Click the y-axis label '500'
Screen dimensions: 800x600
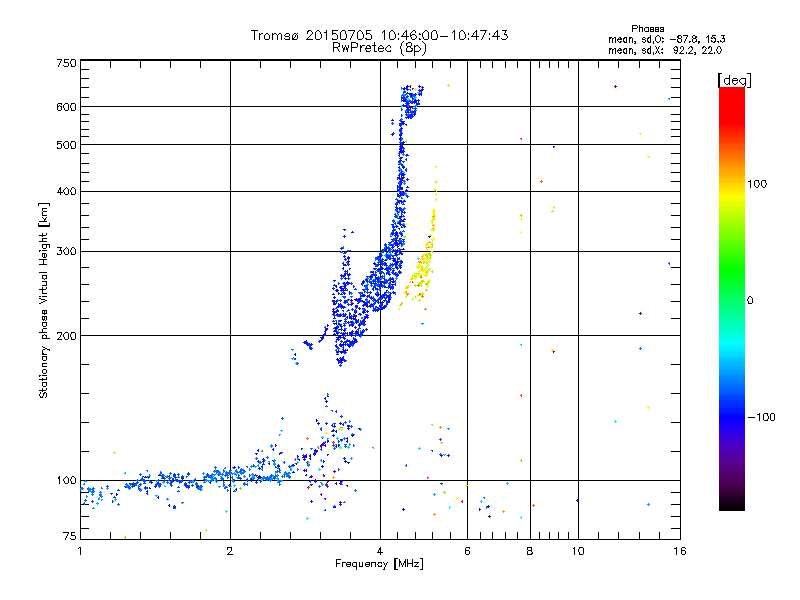pyautogui.click(x=66, y=145)
